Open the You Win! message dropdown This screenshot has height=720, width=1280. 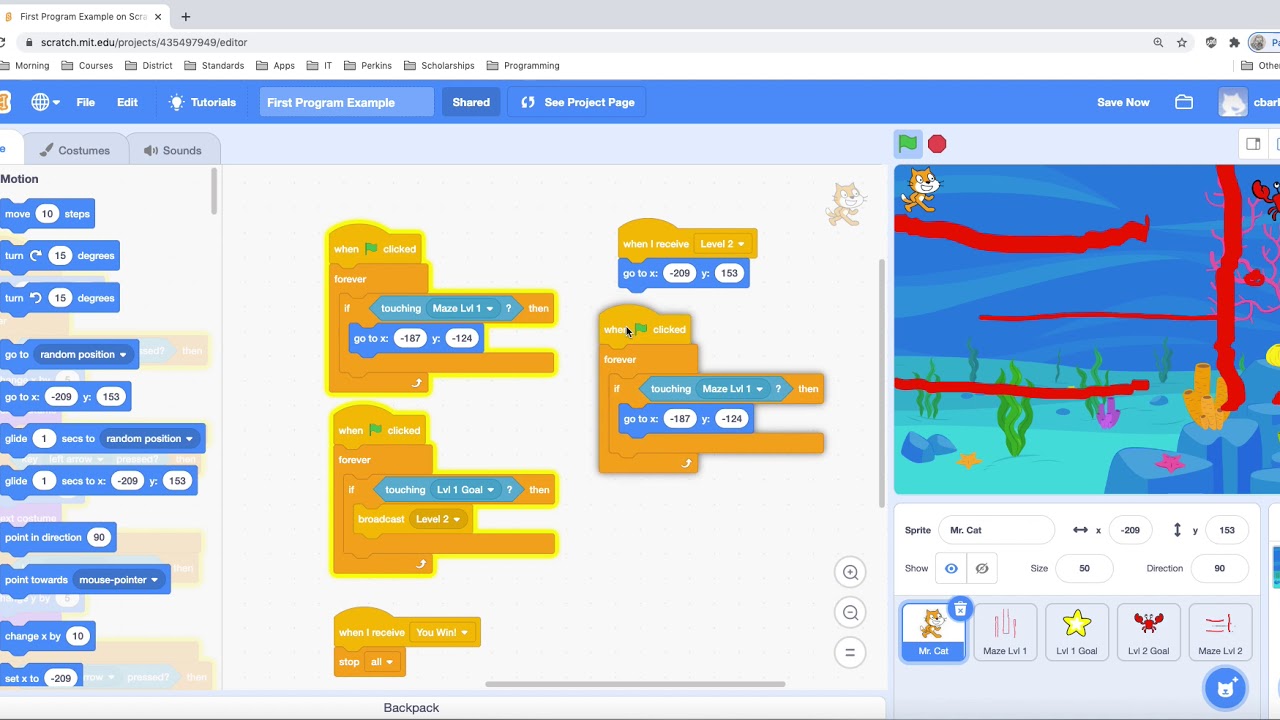coord(442,632)
